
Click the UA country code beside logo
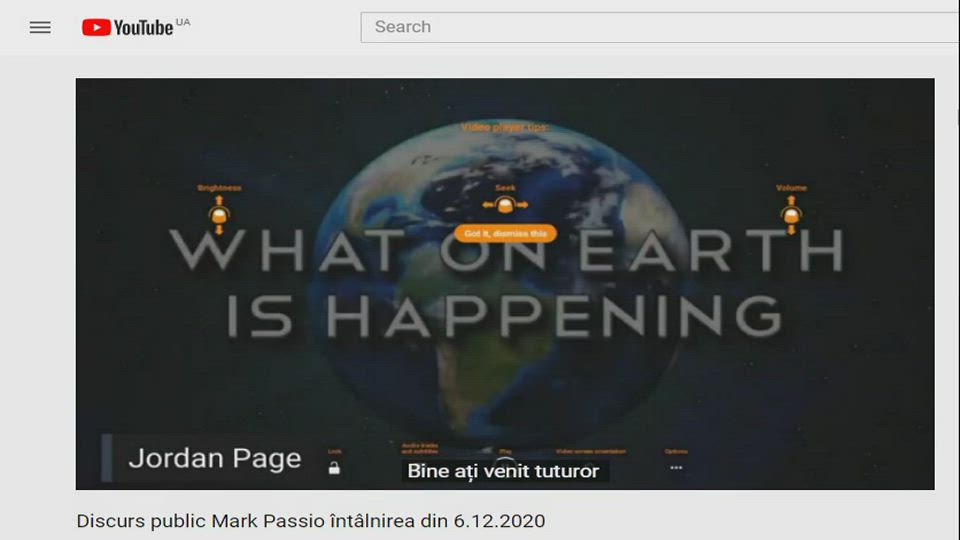click(183, 21)
